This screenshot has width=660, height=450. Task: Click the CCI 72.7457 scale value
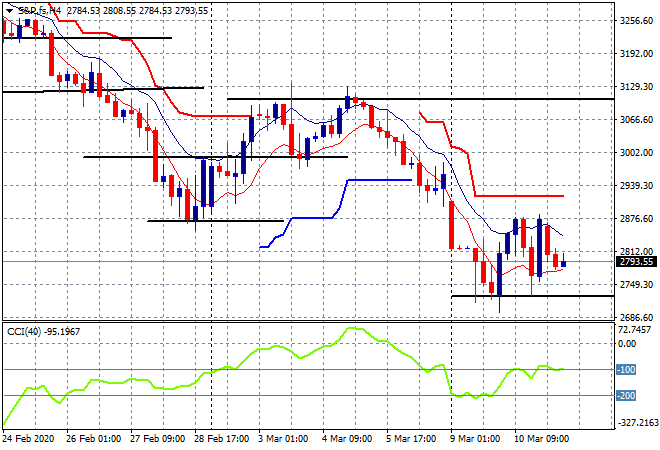pos(634,330)
